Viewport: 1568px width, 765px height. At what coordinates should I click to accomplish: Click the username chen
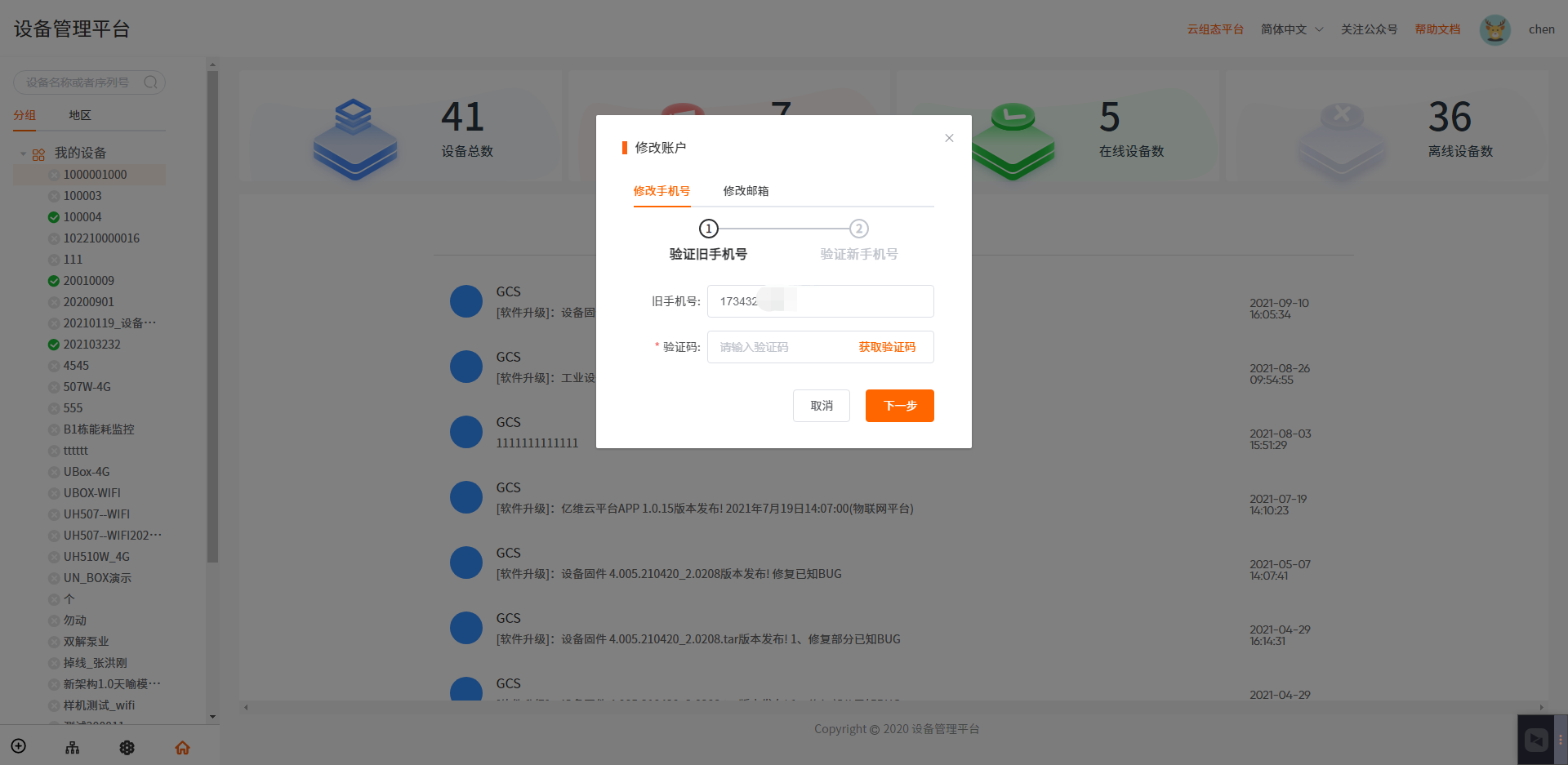pos(1541,29)
